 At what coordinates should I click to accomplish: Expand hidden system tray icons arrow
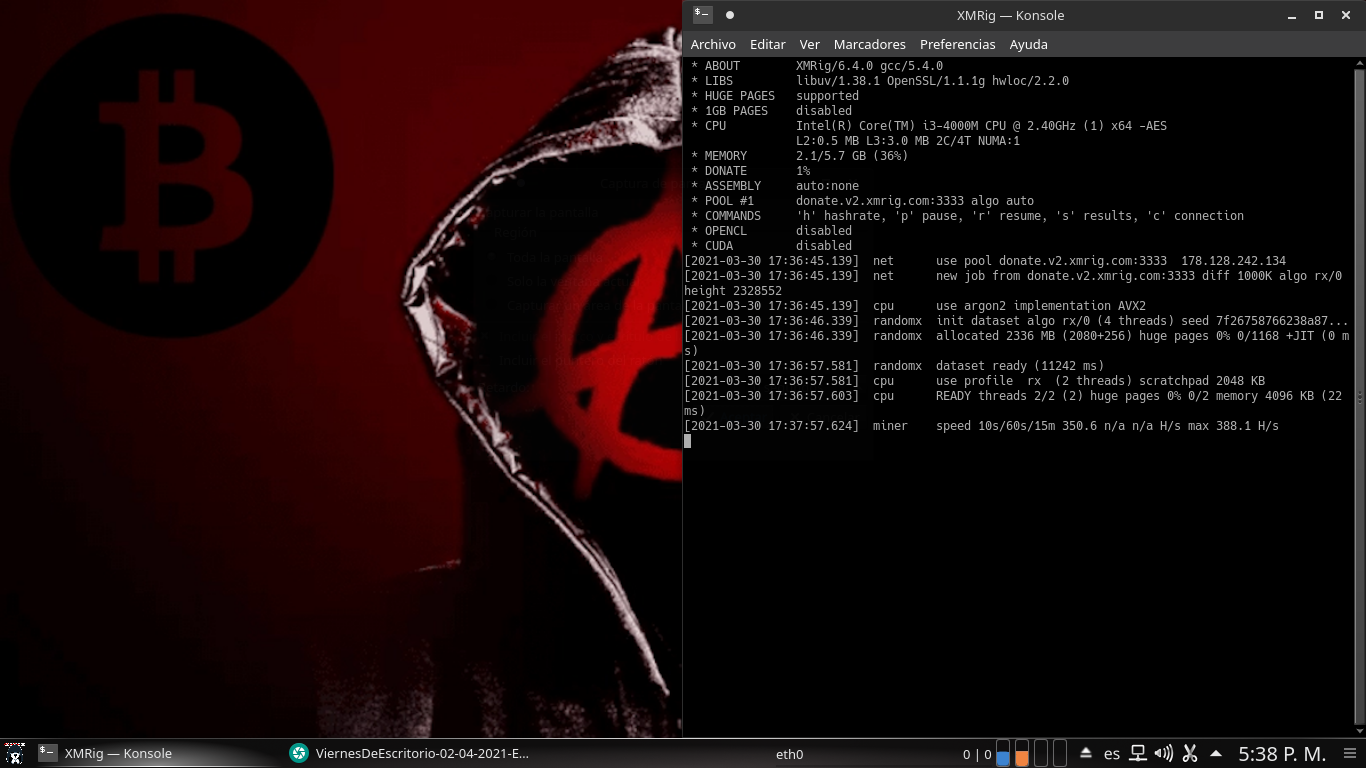1216,754
